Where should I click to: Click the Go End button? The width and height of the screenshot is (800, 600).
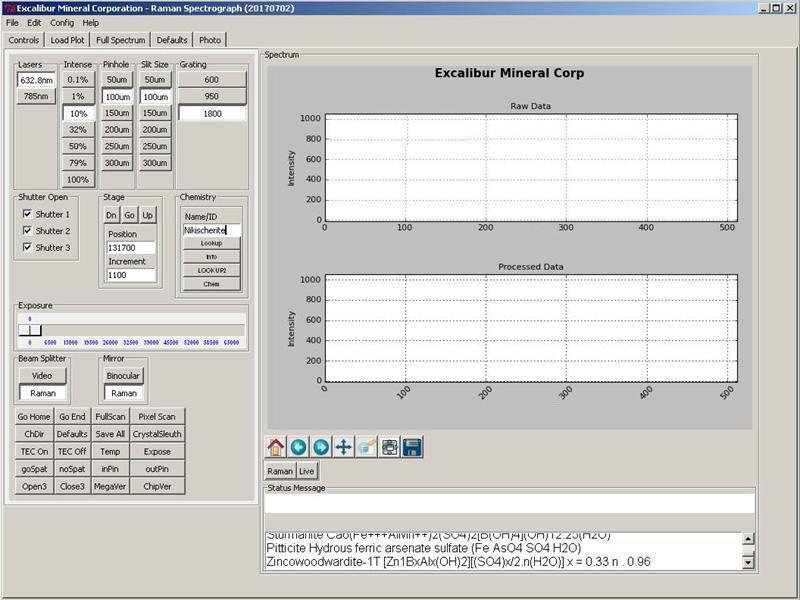[72, 416]
